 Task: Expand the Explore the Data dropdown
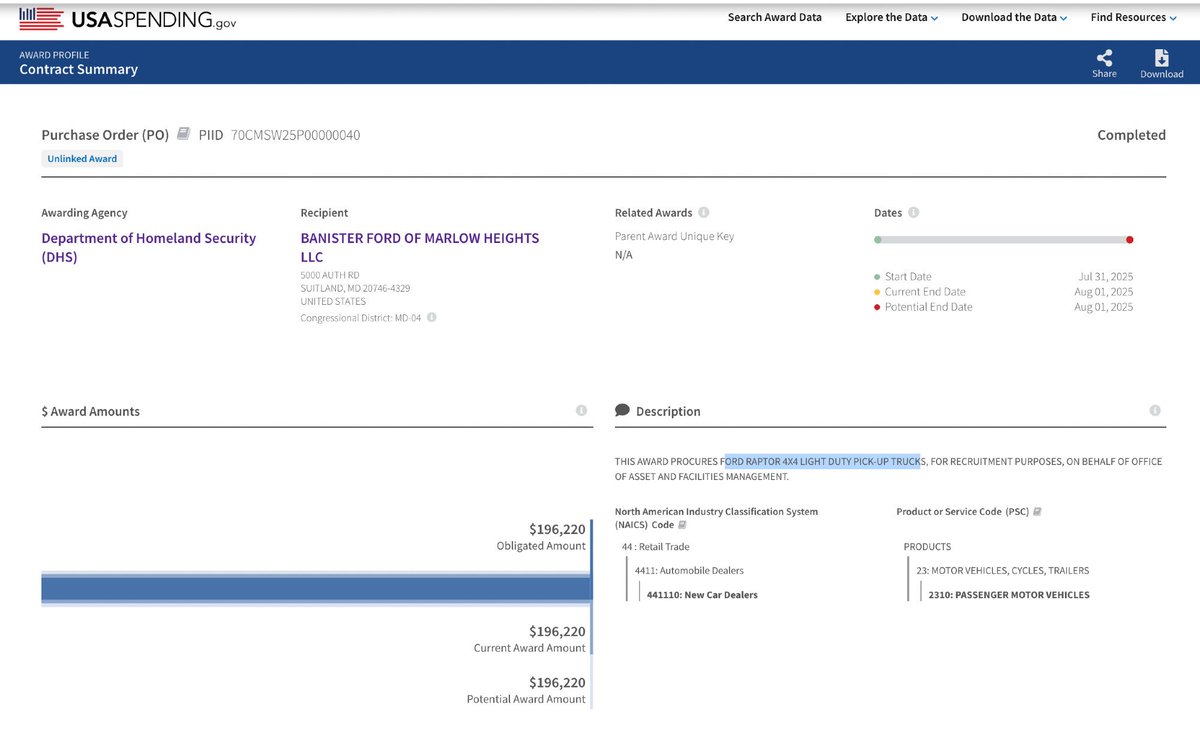click(892, 17)
